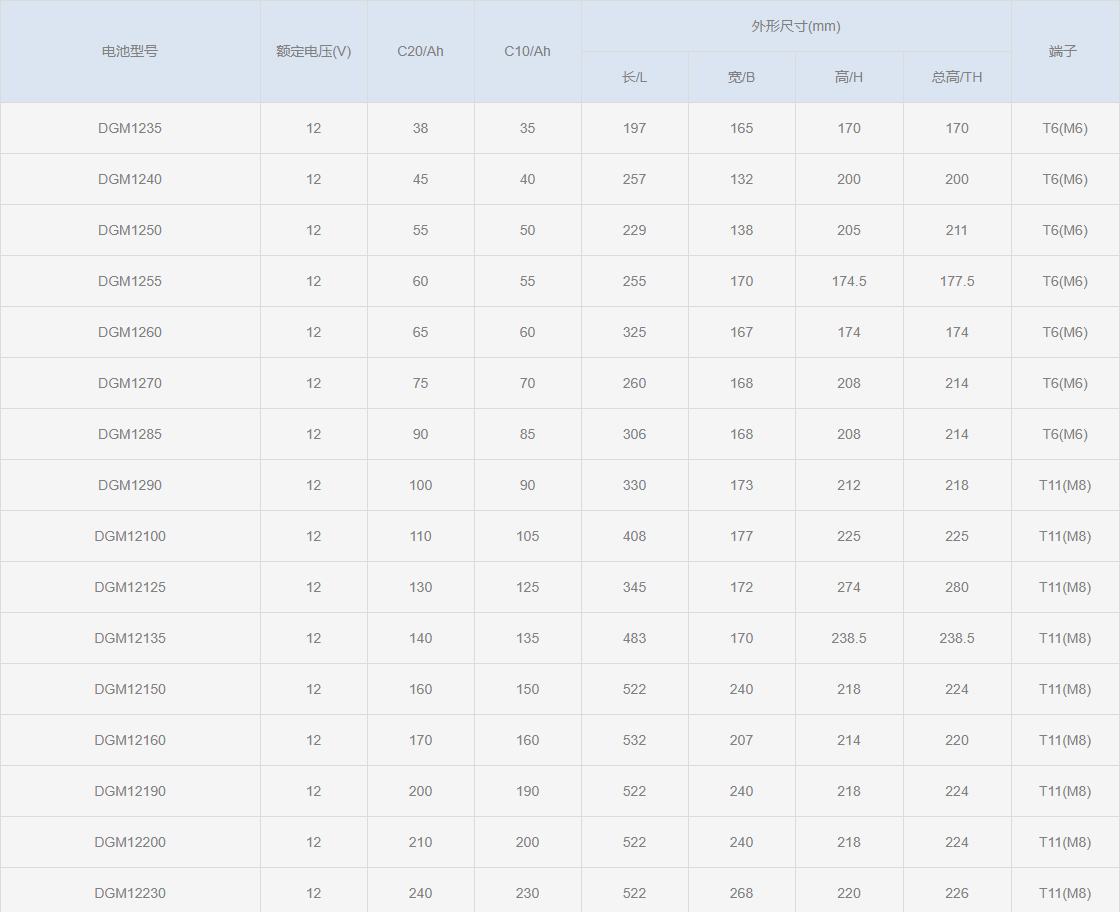The height and width of the screenshot is (912, 1120).
Task: Select the C20/Ah column header
Action: tap(420, 51)
